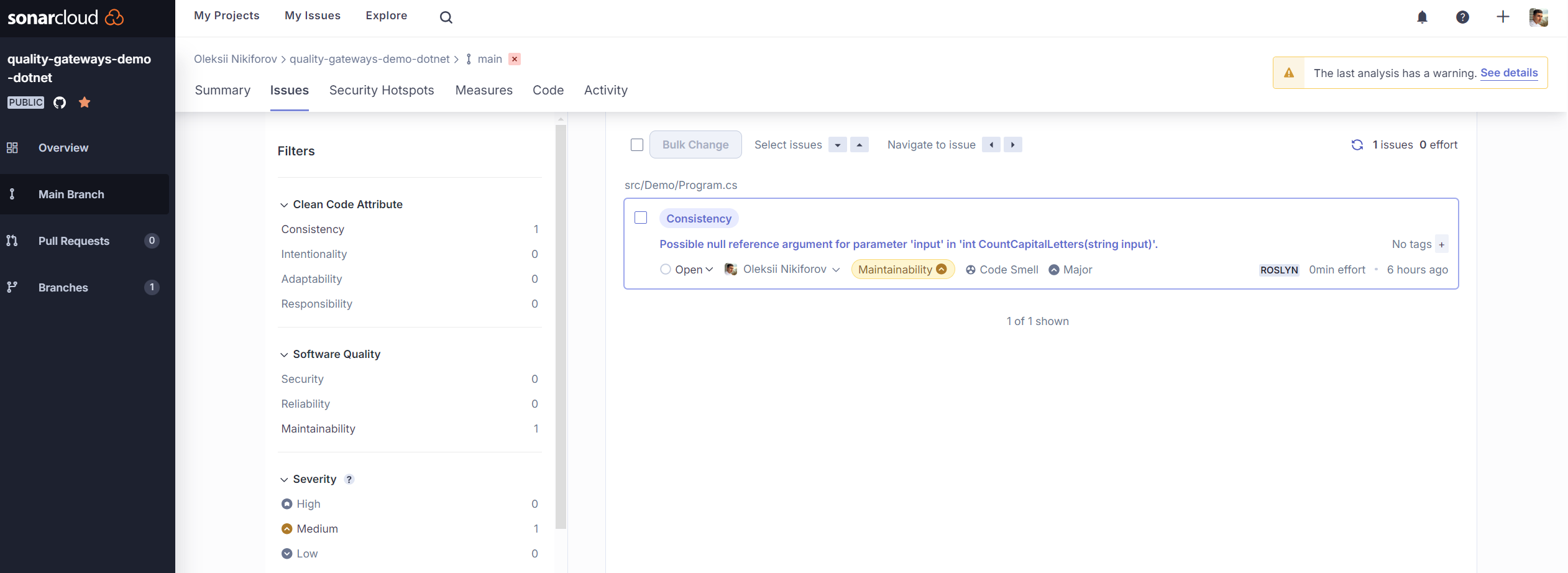
Task: Filter by Intentionality attribute
Action: pos(410,254)
